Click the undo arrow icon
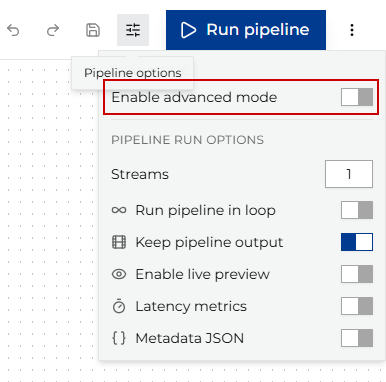The image size is (386, 382). coord(13,30)
